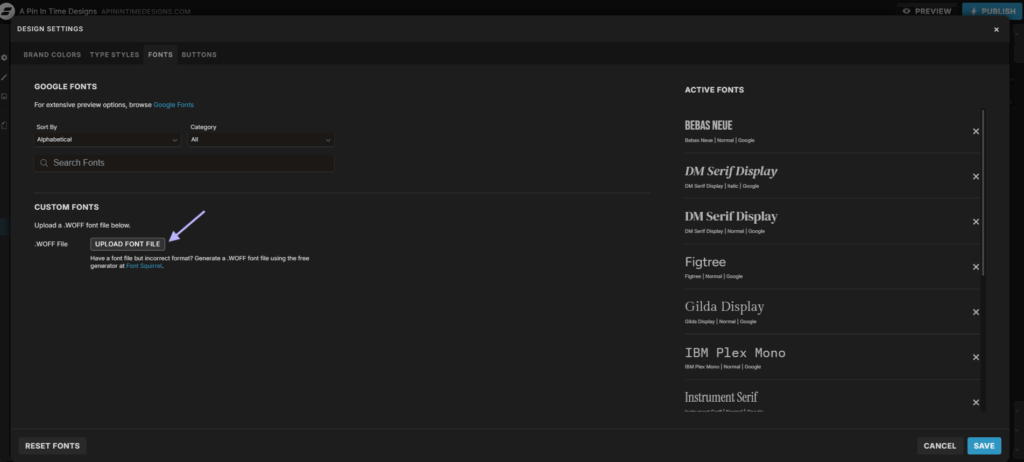Switch to Brand Colors tab
1024x462 pixels.
point(52,54)
